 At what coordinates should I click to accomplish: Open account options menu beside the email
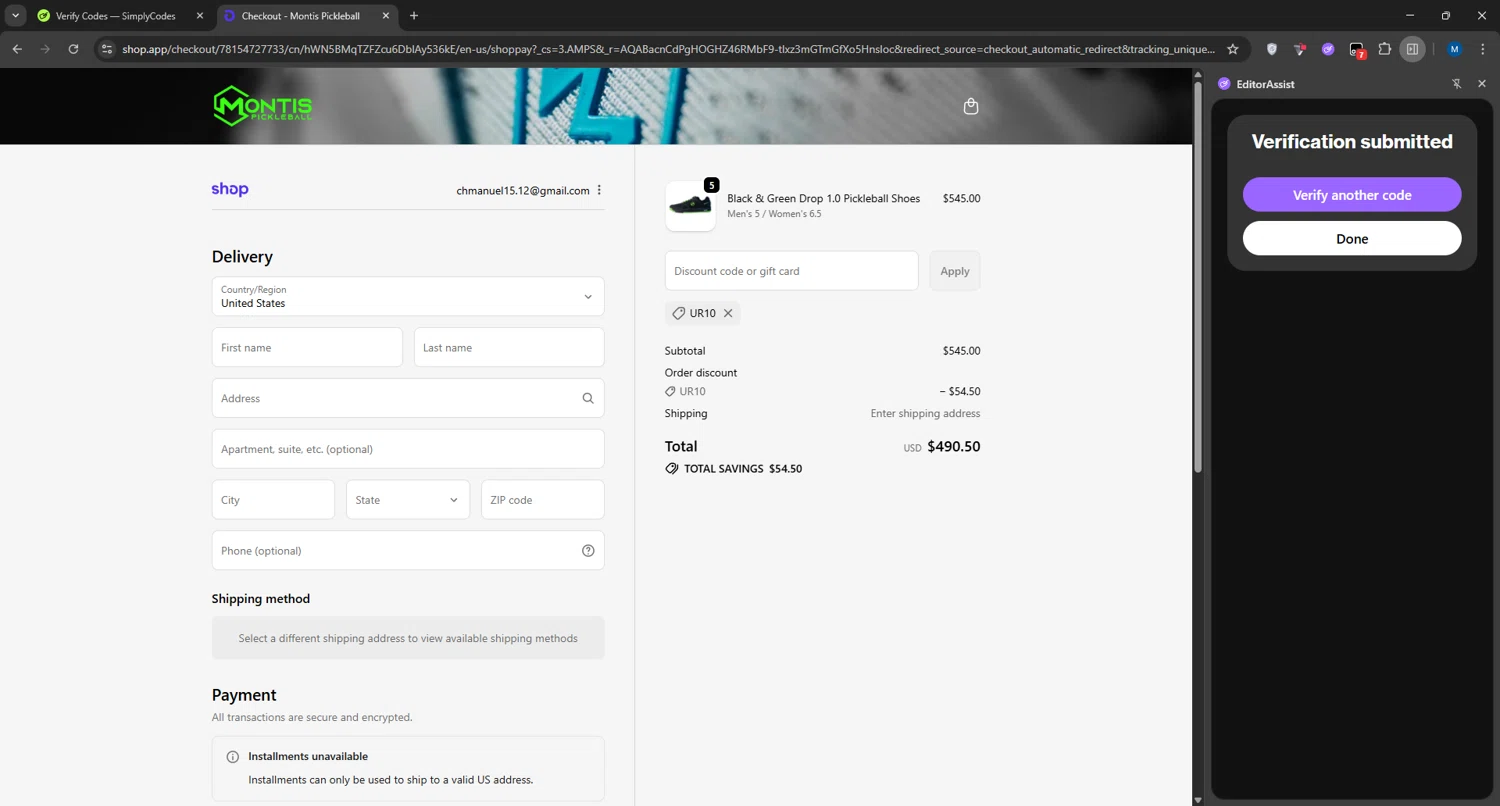pyautogui.click(x=599, y=190)
